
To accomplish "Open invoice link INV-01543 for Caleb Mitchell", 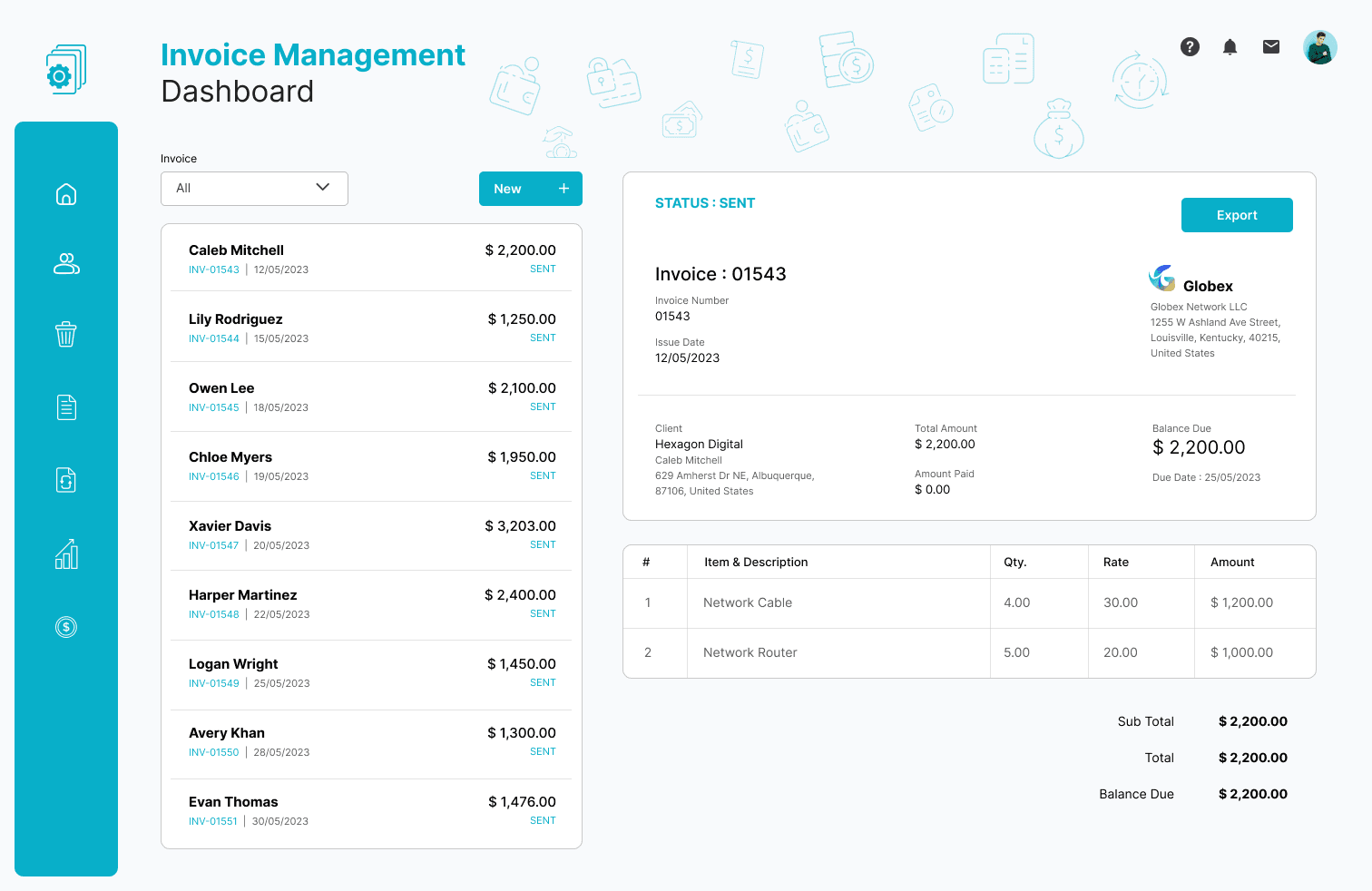I will click(214, 269).
